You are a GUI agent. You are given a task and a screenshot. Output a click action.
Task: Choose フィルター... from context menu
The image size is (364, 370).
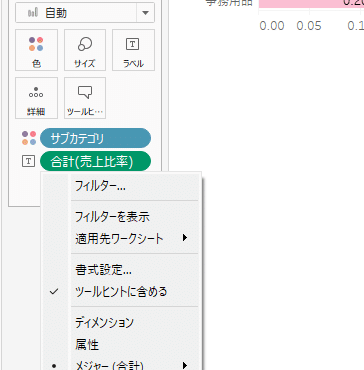point(122,186)
